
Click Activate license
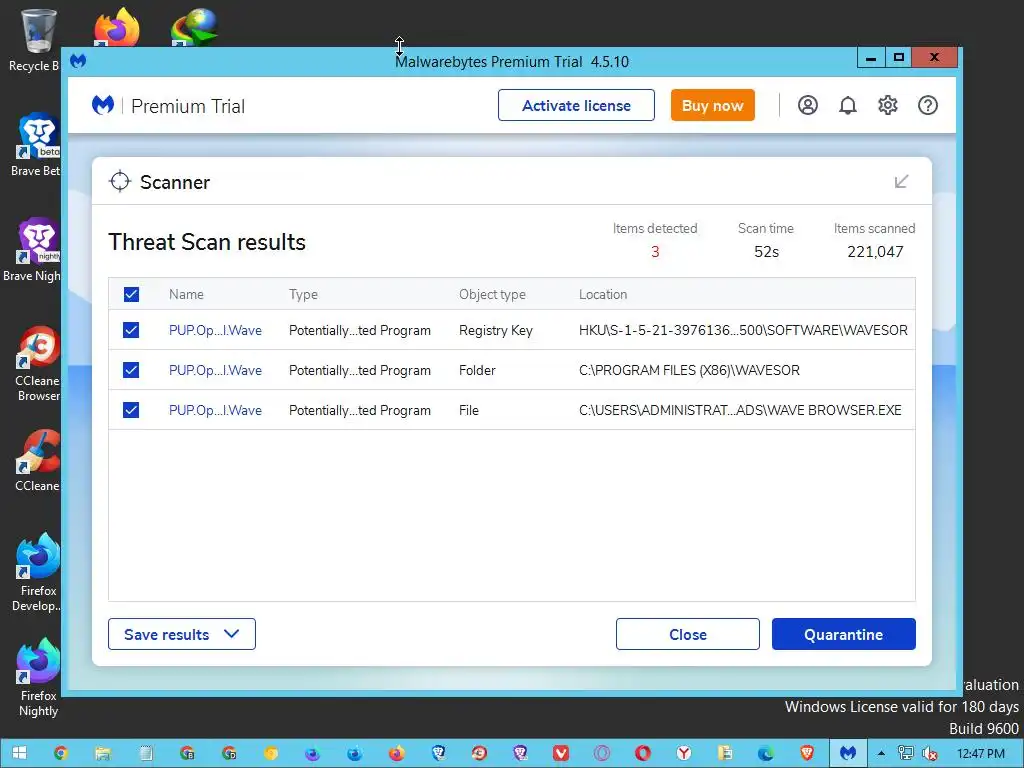(x=576, y=105)
